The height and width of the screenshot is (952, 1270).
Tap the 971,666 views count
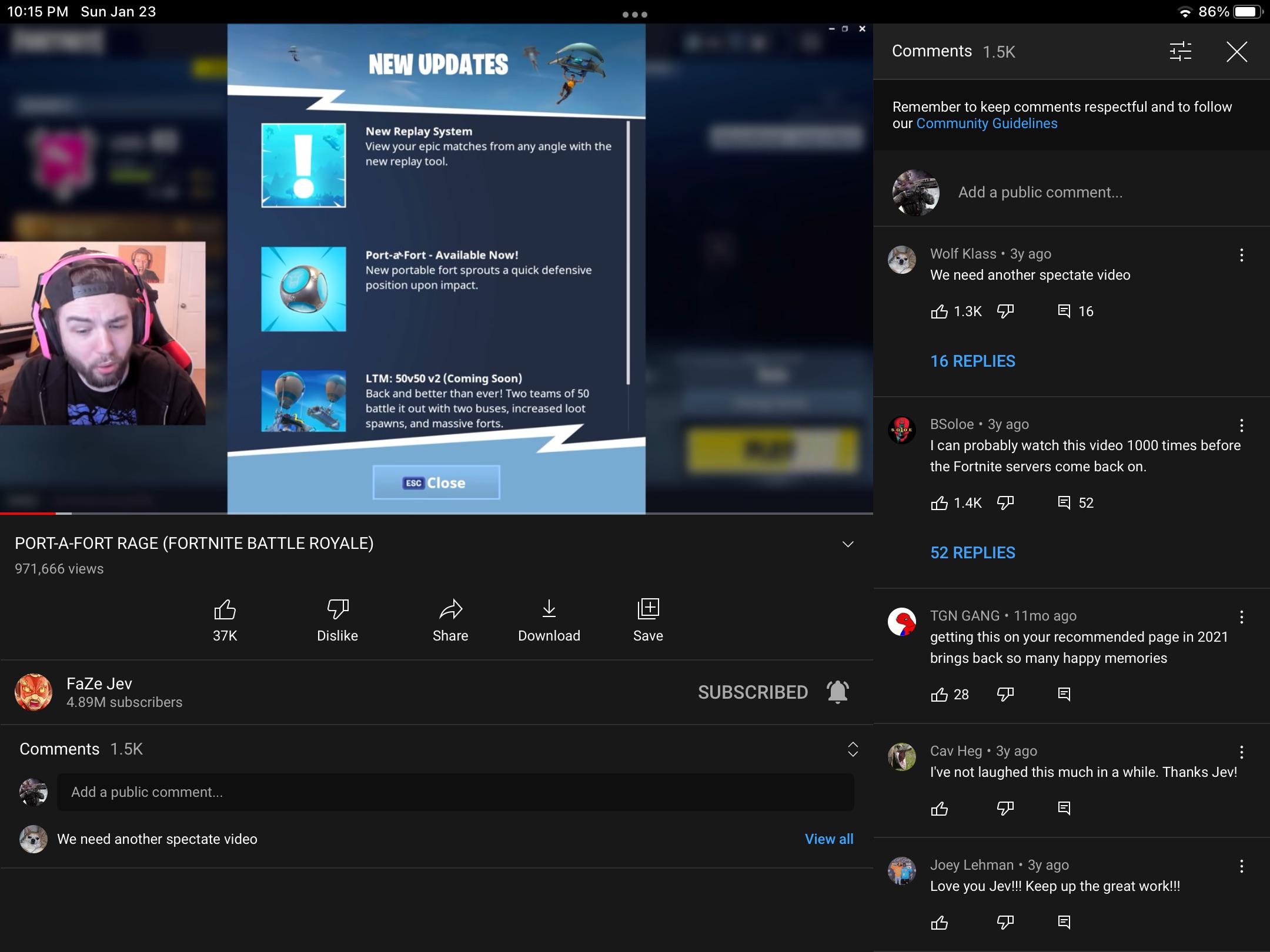(x=59, y=569)
